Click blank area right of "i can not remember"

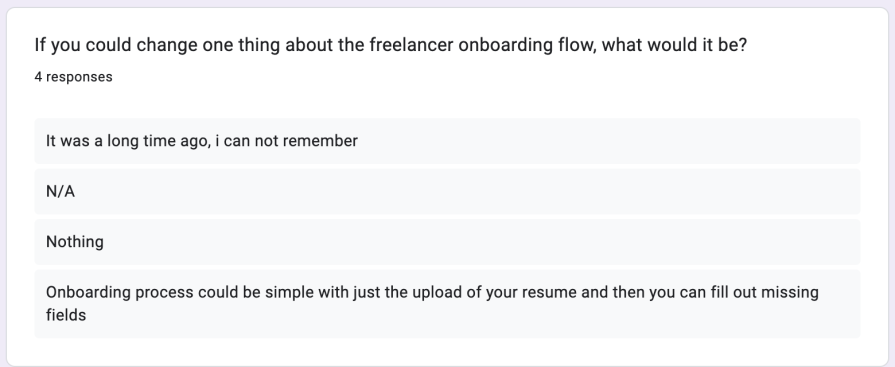pos(608,141)
